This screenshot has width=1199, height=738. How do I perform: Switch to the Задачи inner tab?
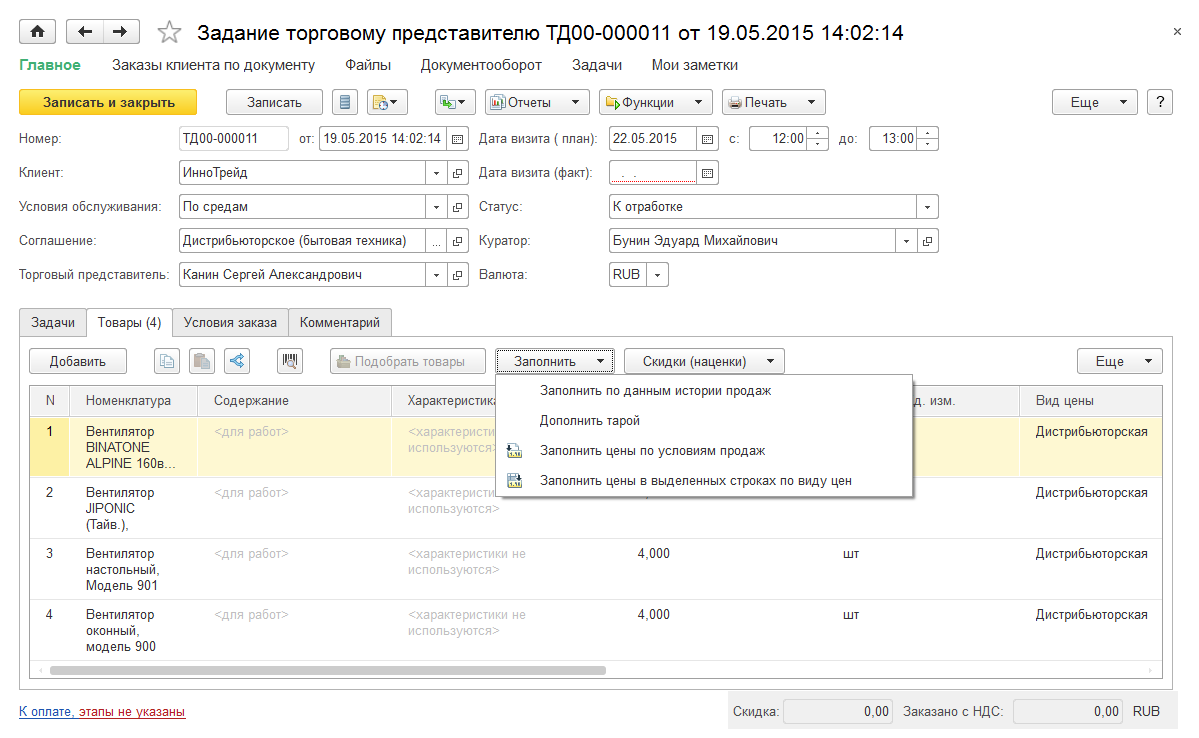pos(53,323)
